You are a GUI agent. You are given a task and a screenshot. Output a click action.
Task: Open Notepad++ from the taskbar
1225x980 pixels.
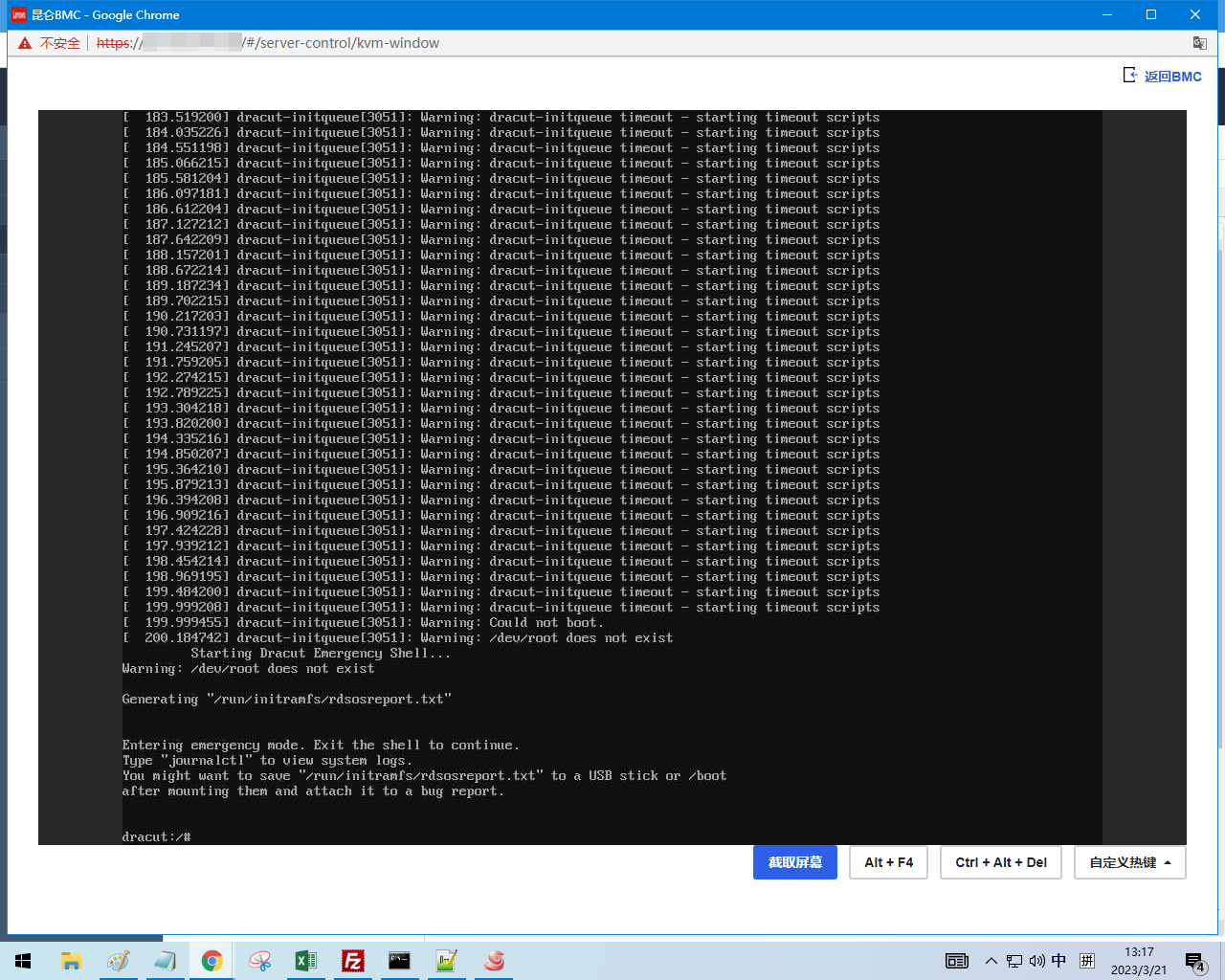(x=446, y=961)
